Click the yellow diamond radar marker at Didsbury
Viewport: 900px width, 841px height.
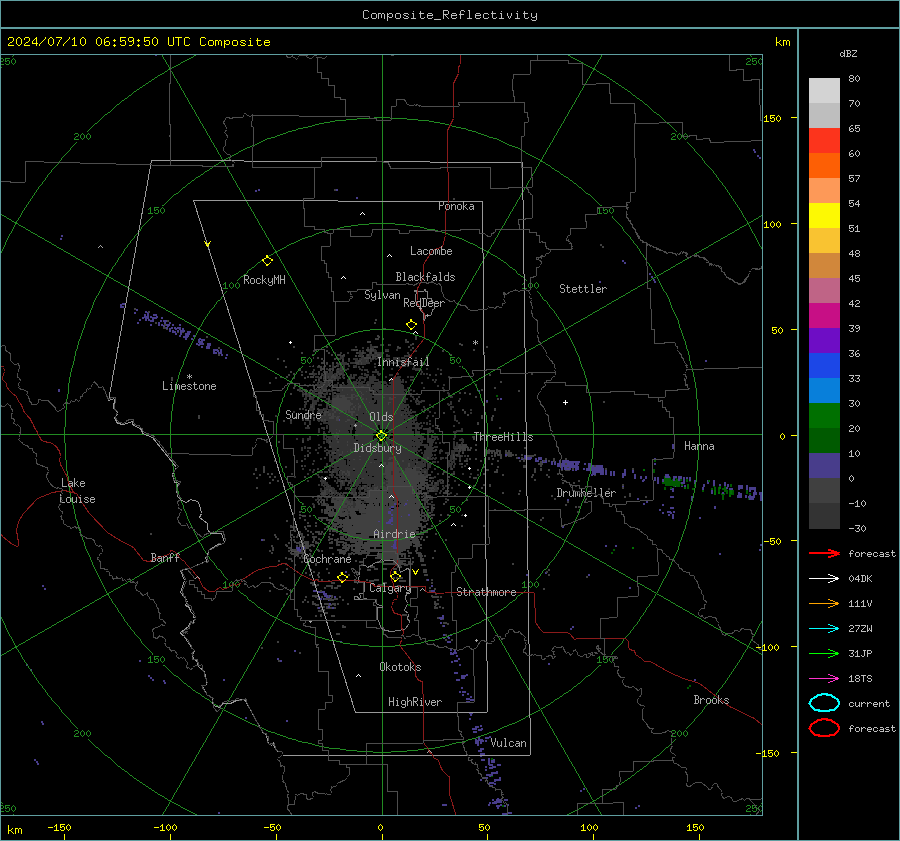tap(382, 436)
